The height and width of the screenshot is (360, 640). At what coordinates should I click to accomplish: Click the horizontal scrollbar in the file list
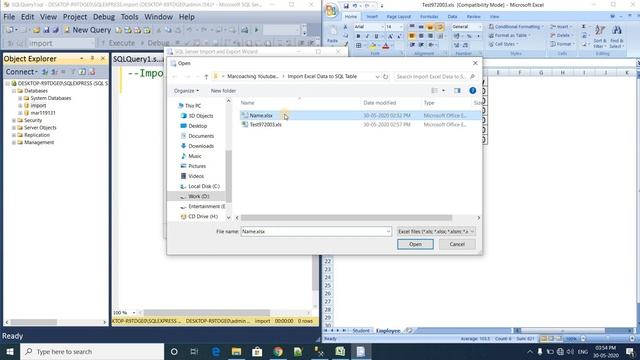pyautogui.click(x=346, y=218)
